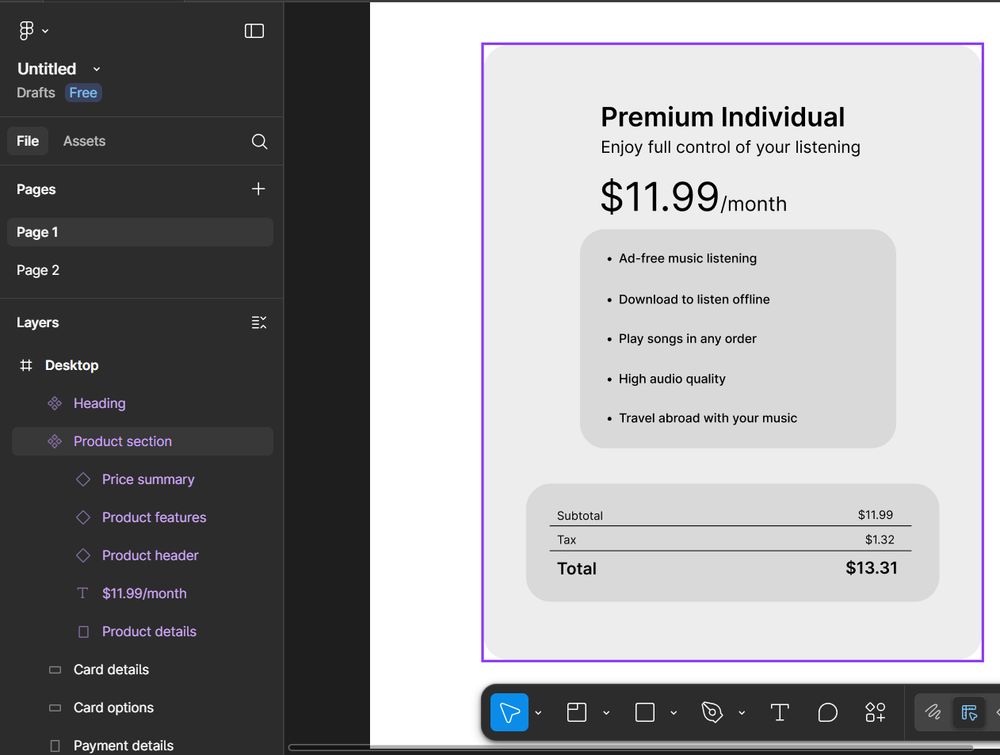The height and width of the screenshot is (755, 1000).
Task: Select the Comment tool
Action: coord(827,712)
